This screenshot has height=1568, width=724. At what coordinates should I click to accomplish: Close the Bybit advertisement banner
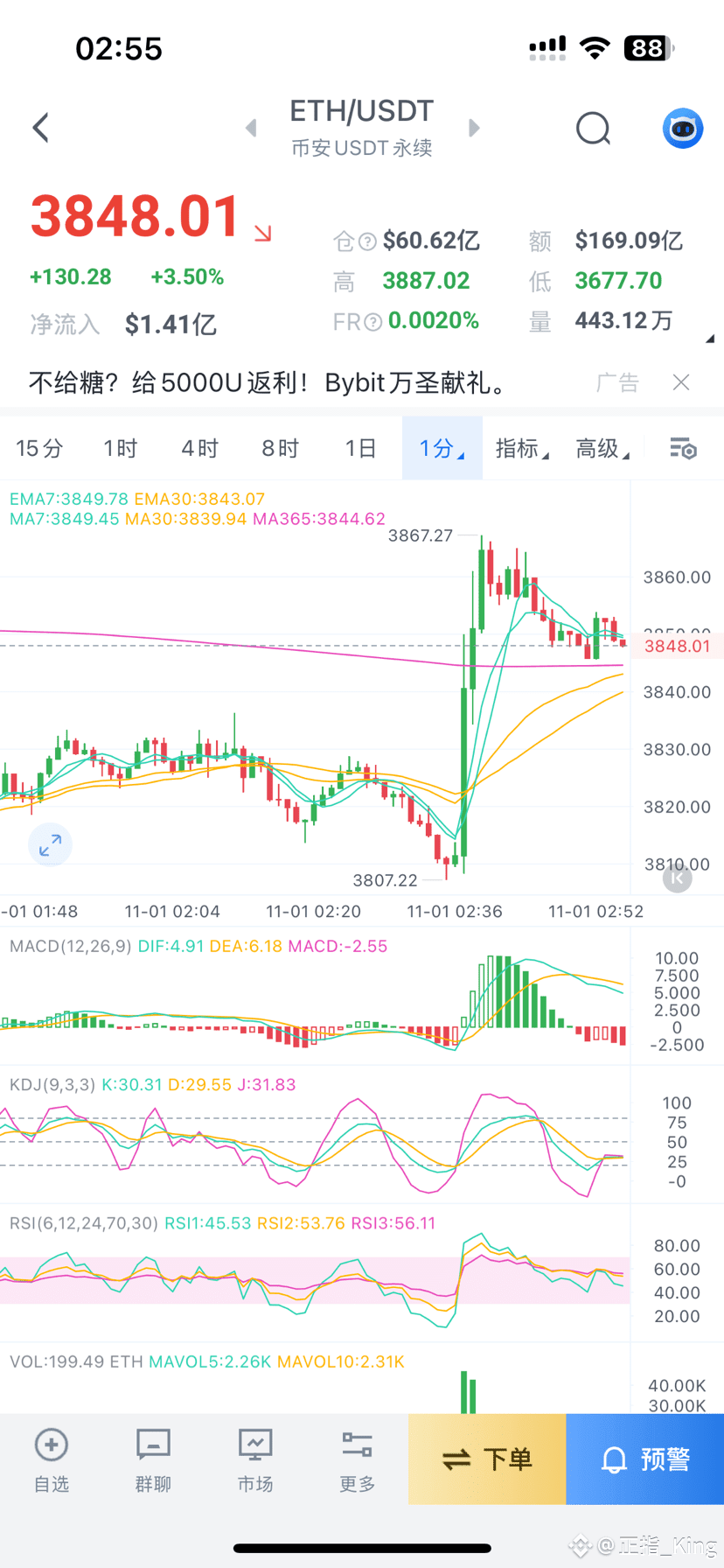[x=681, y=382]
